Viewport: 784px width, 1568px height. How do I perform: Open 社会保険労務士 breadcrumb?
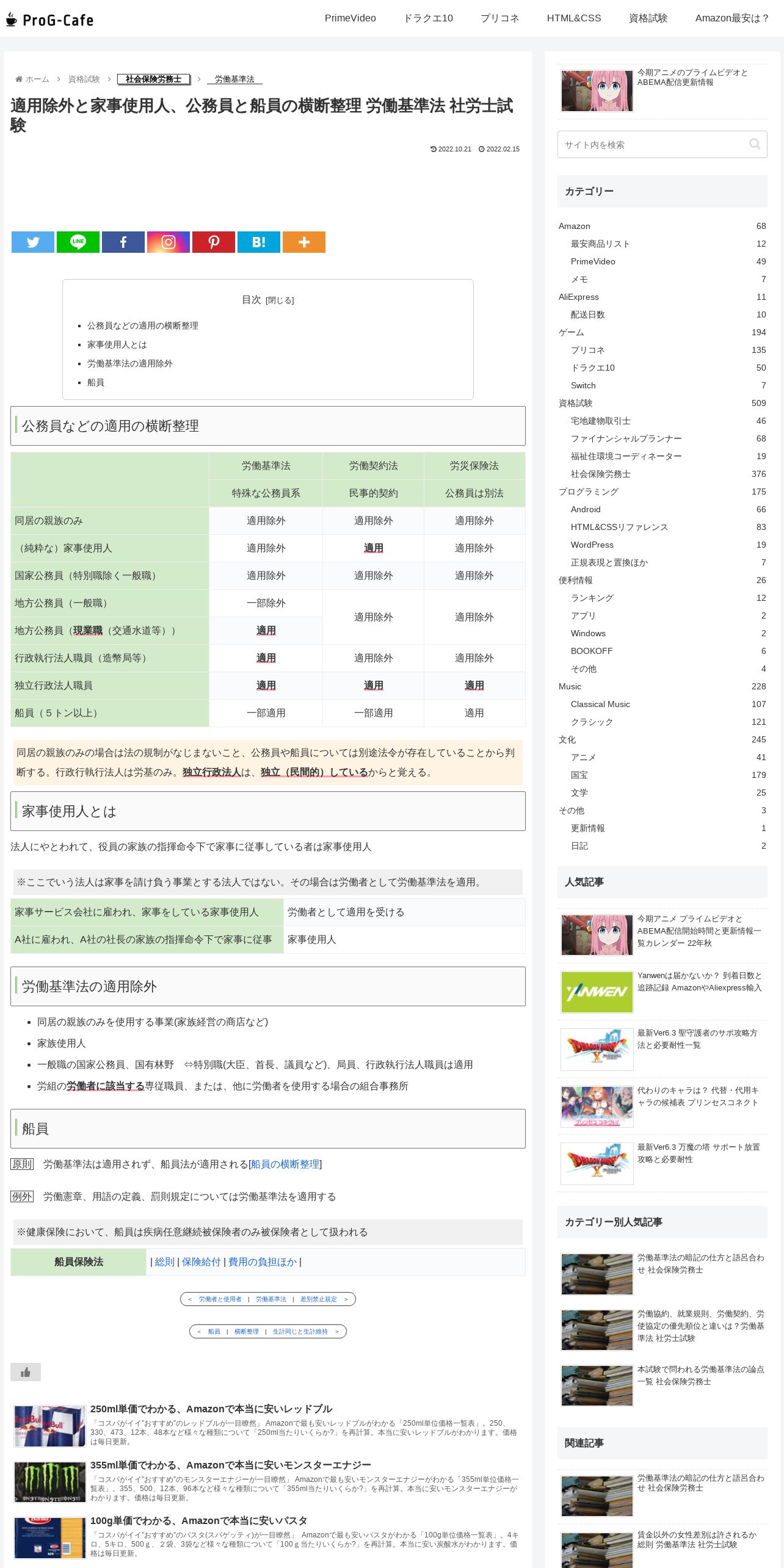[154, 79]
